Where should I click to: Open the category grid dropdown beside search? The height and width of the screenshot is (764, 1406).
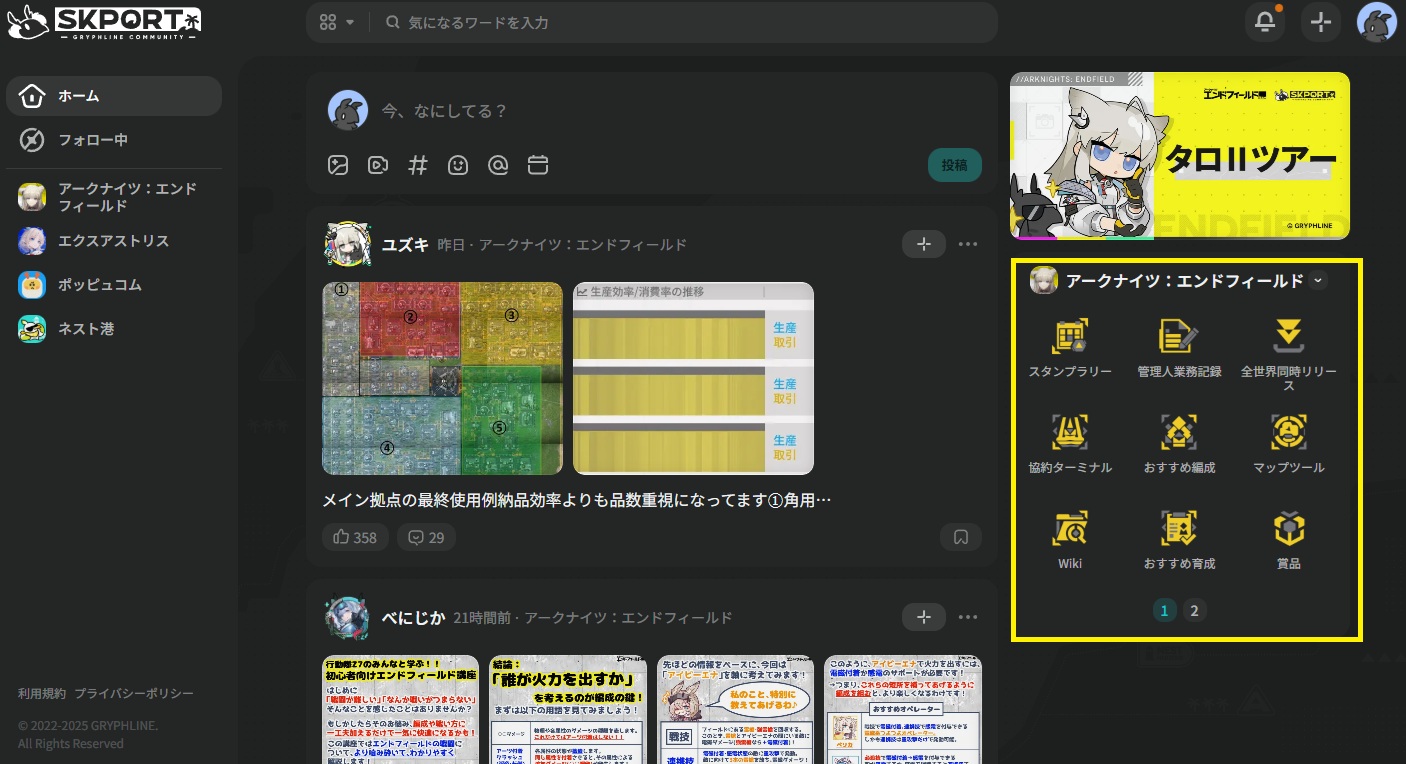pyautogui.click(x=337, y=23)
